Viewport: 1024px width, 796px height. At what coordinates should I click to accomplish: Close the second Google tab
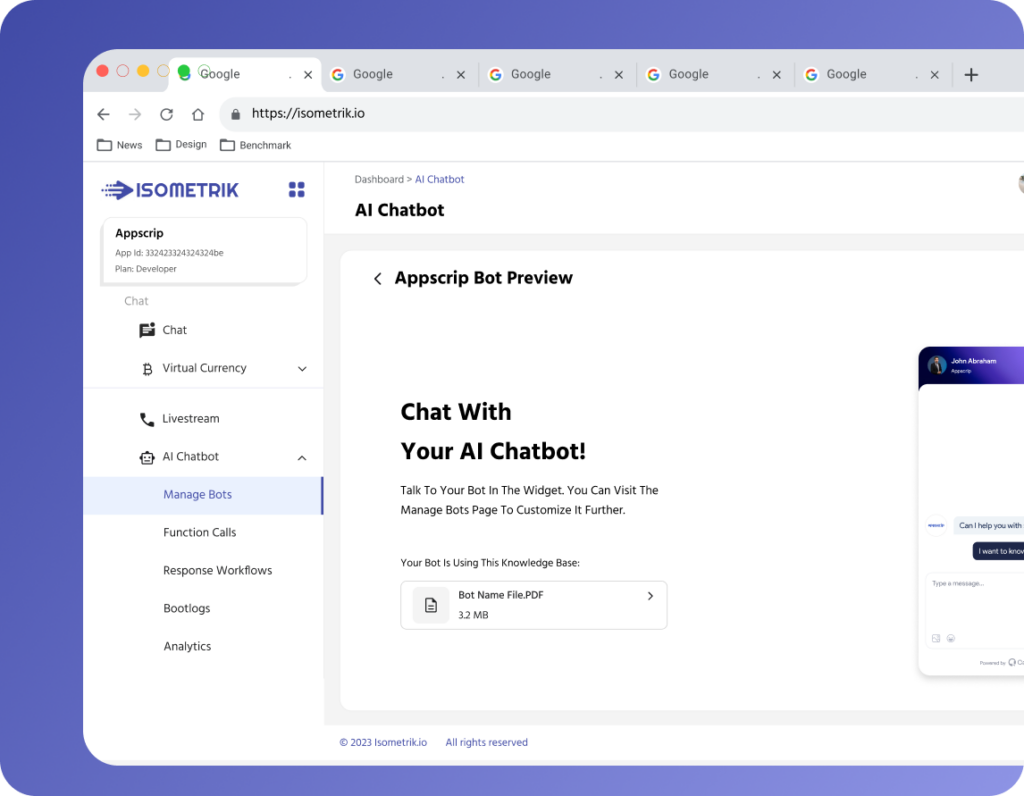(461, 75)
